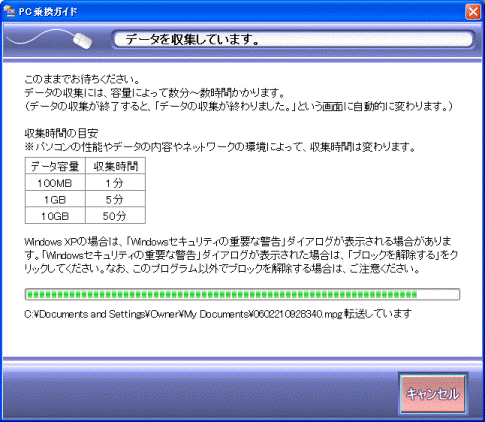Click the キャンセル button
This screenshot has height=422, width=485.
click(432, 394)
